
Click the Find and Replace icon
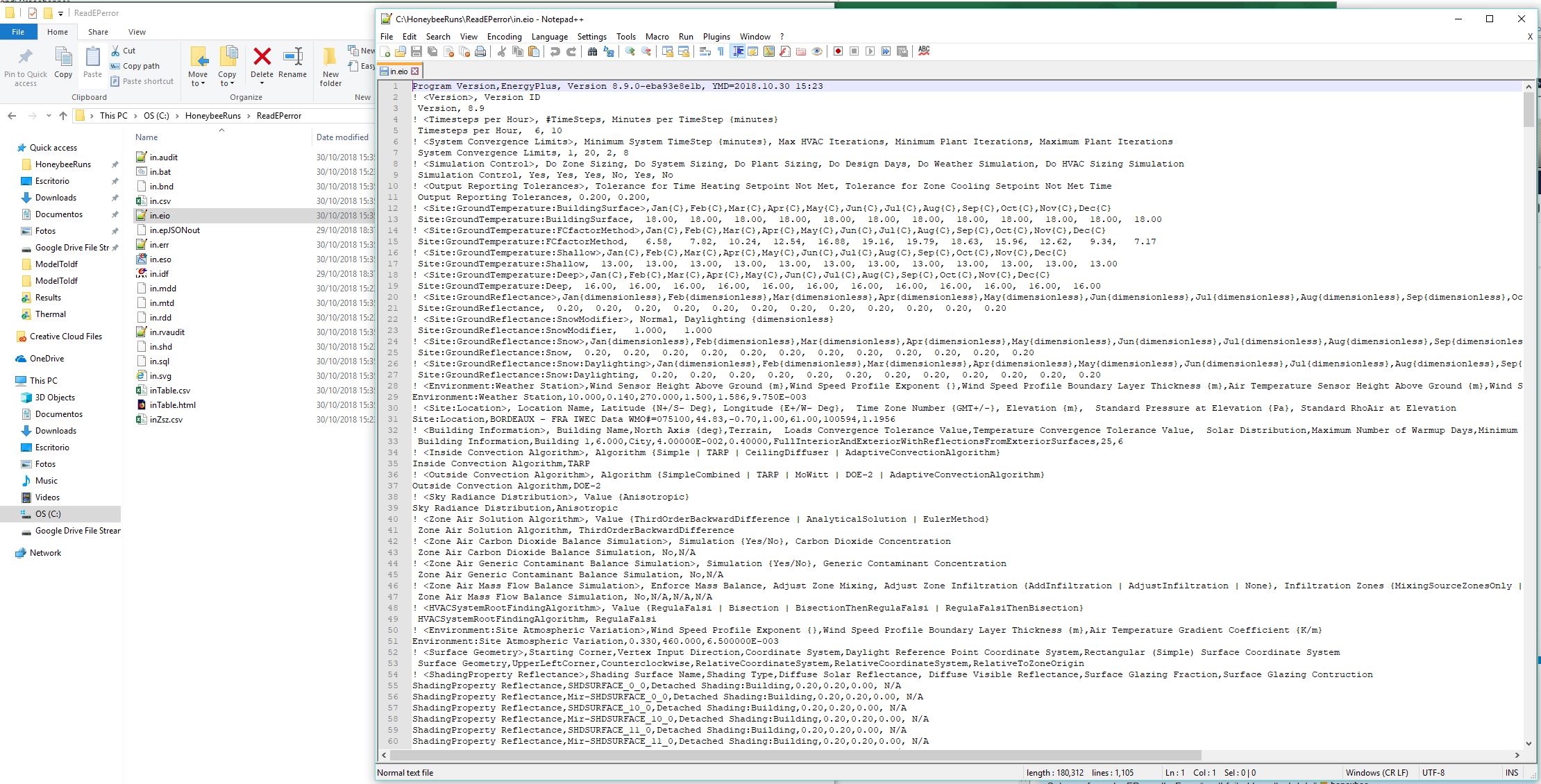pyautogui.click(x=609, y=51)
